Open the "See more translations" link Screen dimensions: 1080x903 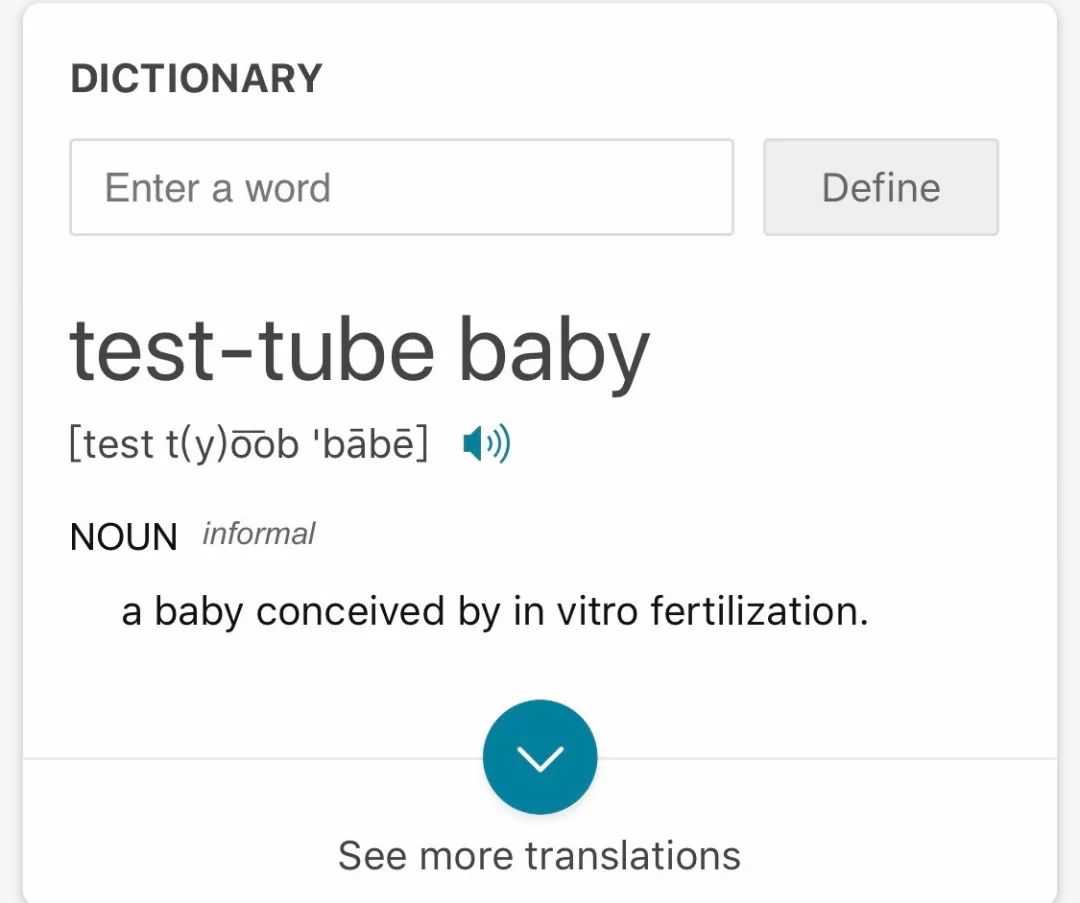coord(539,856)
